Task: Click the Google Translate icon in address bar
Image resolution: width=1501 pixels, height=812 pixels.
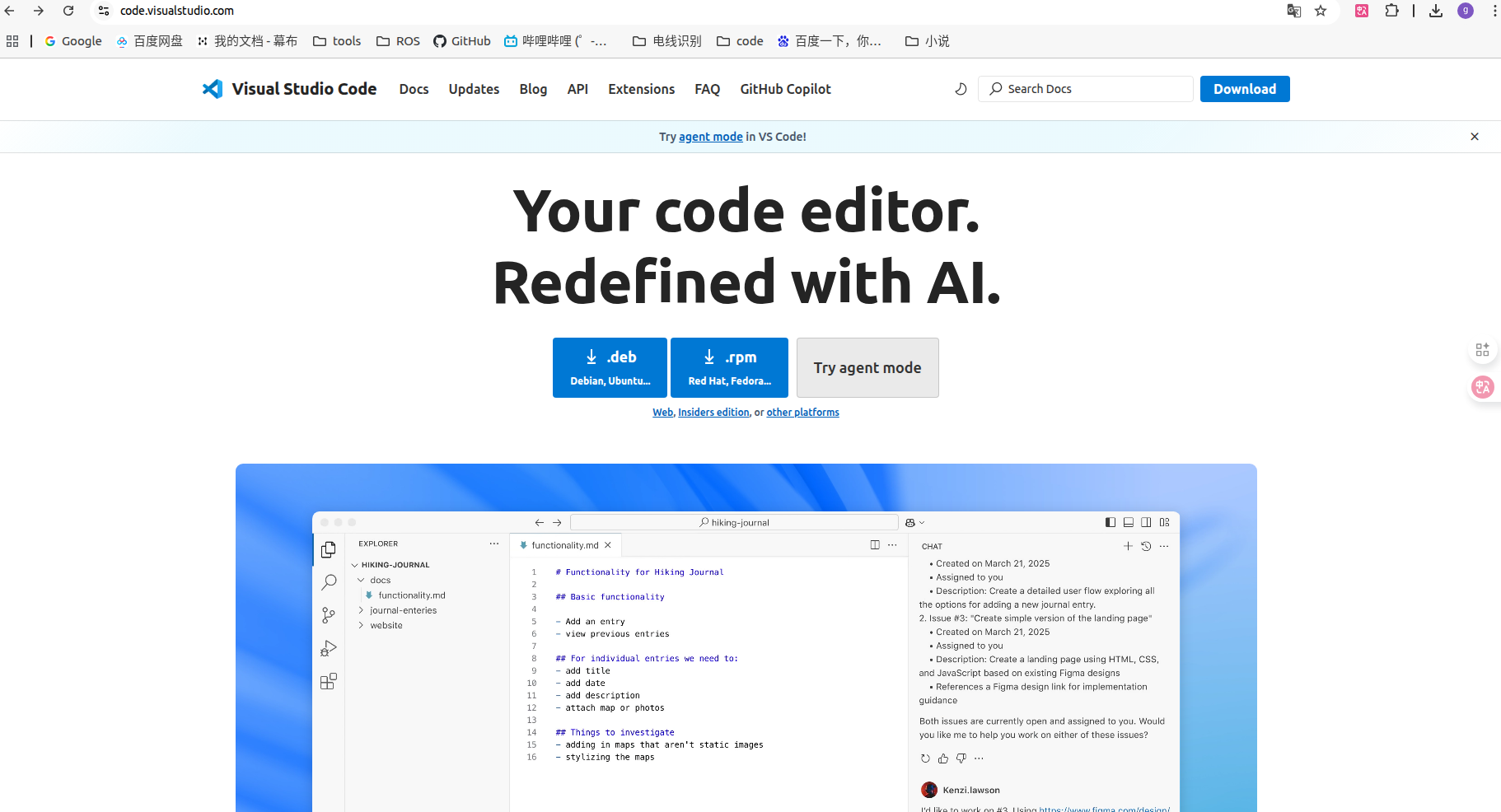Action: 1294,11
